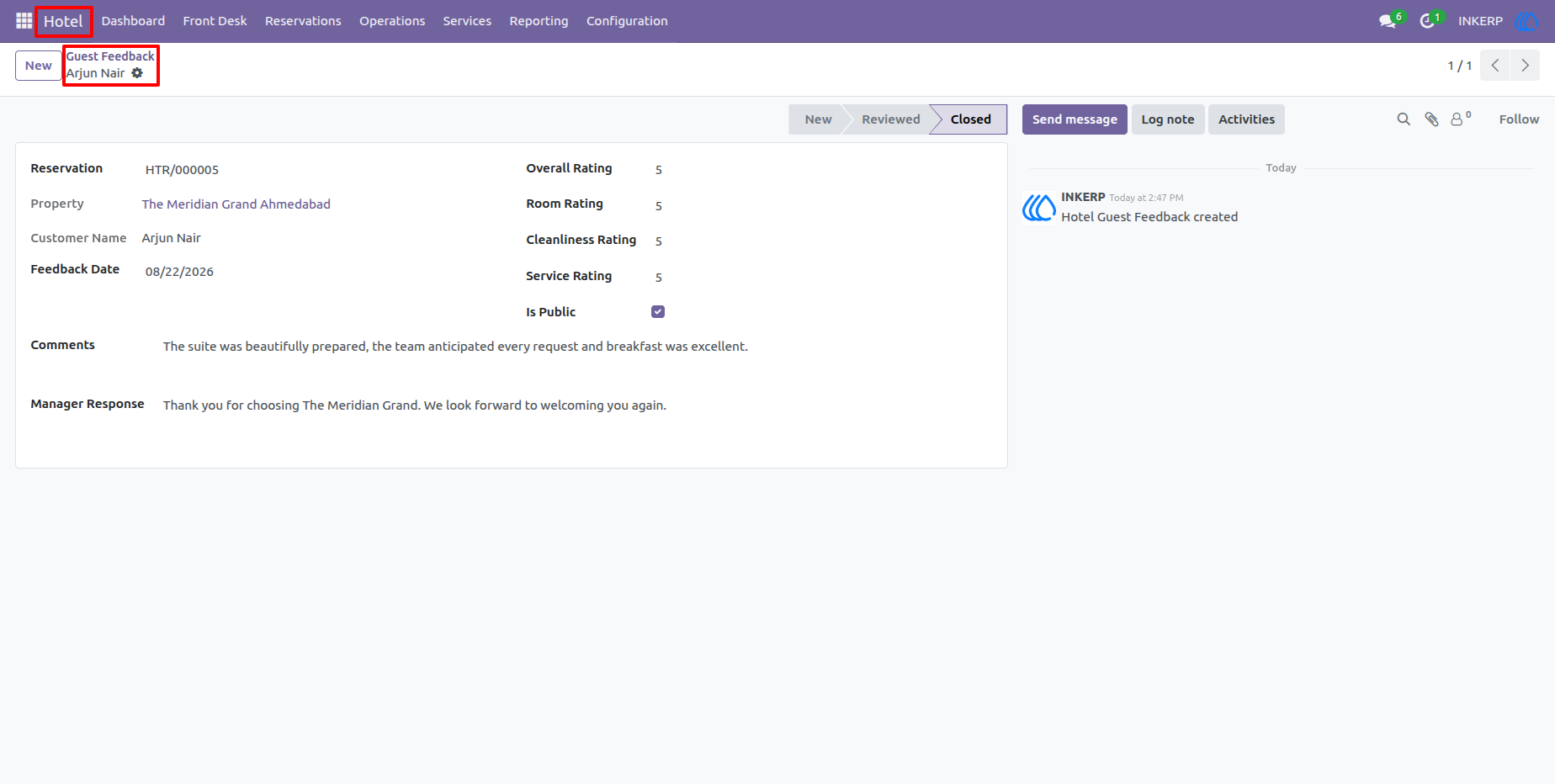Viewport: 1555px width, 784px height.
Task: Select the Closed status stage
Action: (970, 119)
